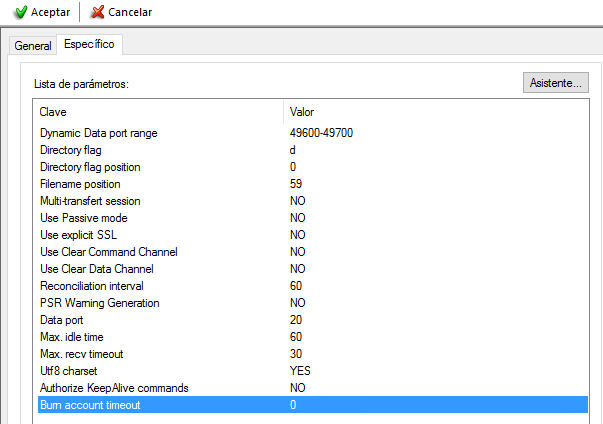Select the Dynamic Data port range row
The width and height of the screenshot is (603, 424).
[x=98, y=133]
